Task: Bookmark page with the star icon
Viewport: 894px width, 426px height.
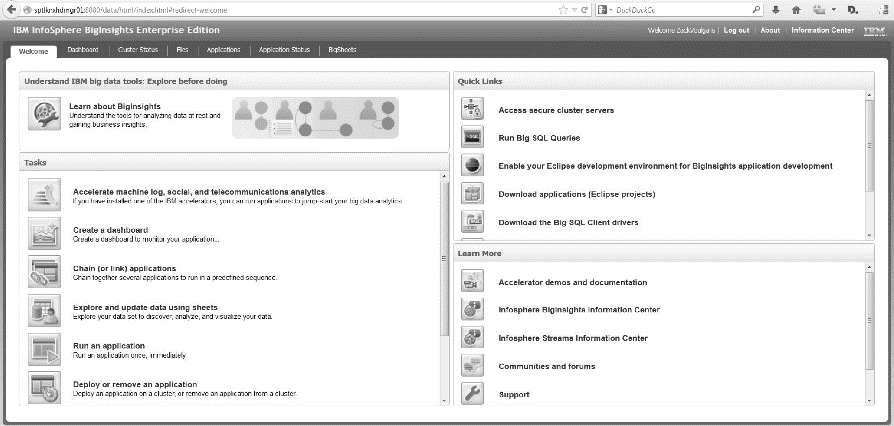Action: 563,10
